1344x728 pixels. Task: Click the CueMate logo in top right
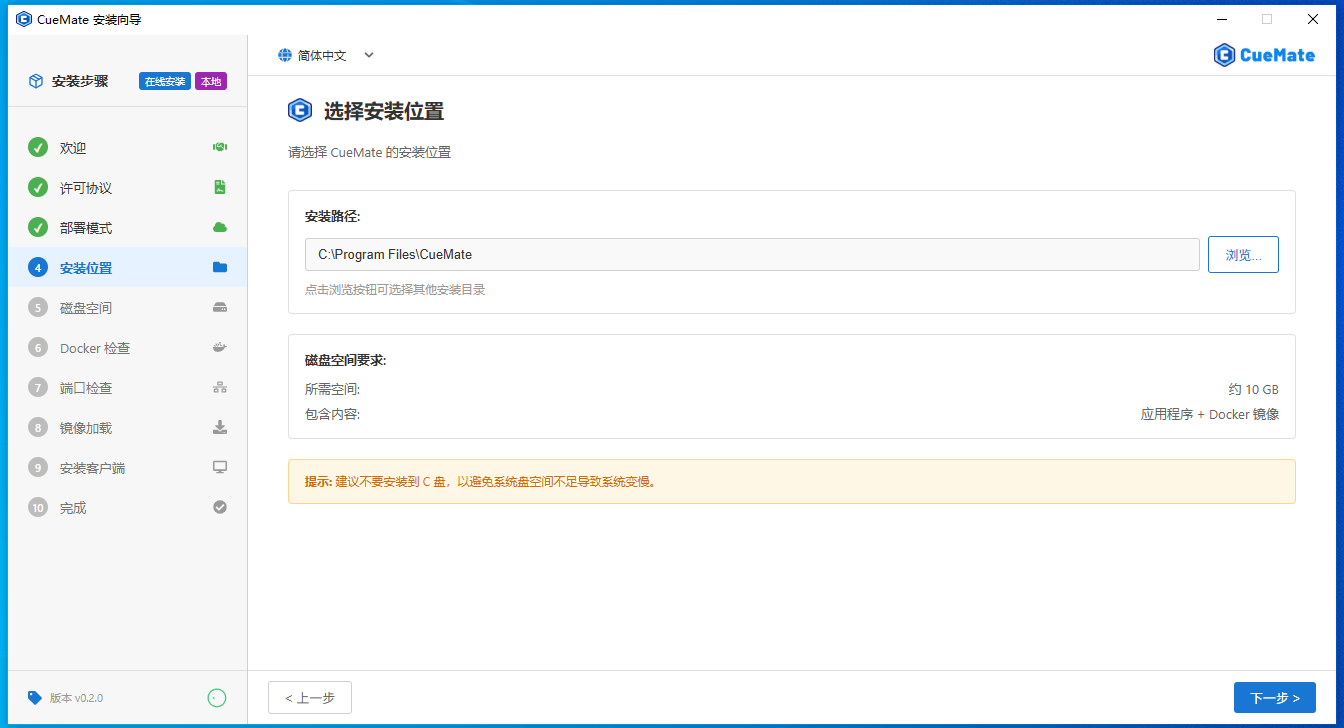(1264, 55)
